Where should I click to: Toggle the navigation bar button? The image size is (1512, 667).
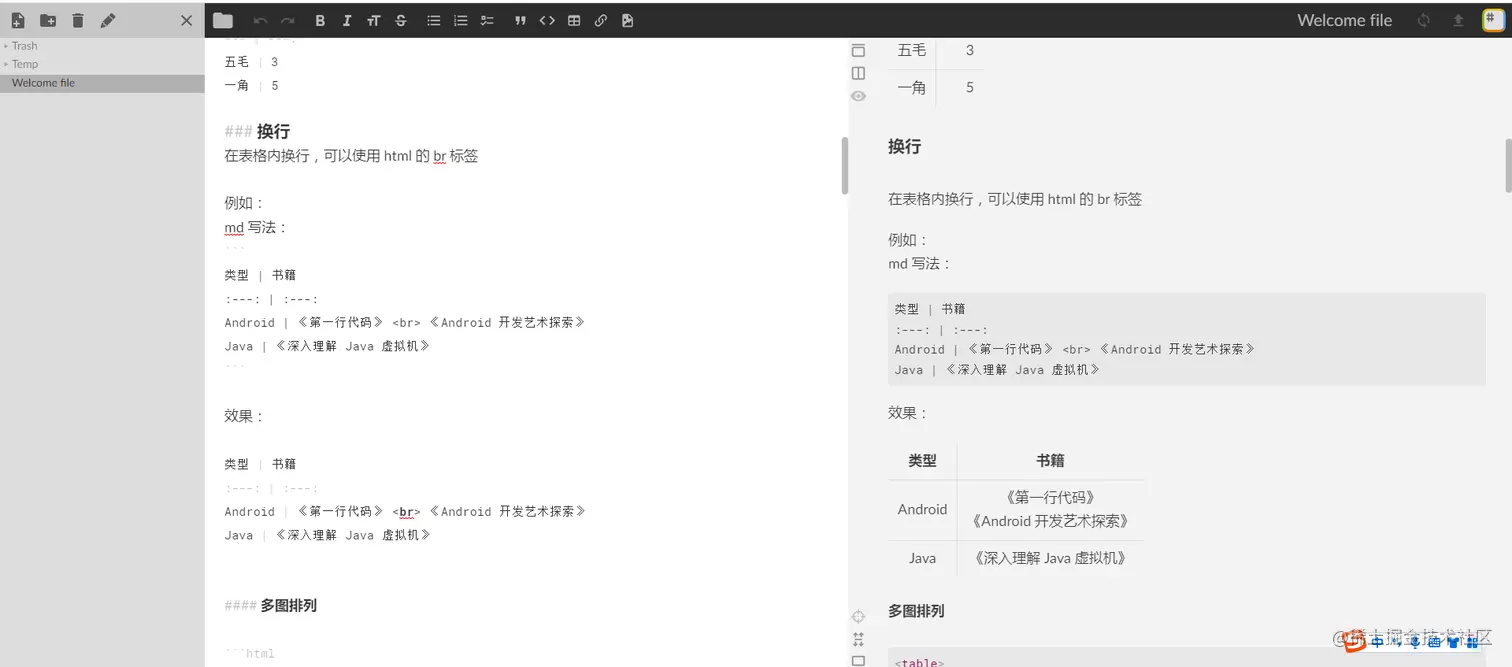click(x=858, y=50)
